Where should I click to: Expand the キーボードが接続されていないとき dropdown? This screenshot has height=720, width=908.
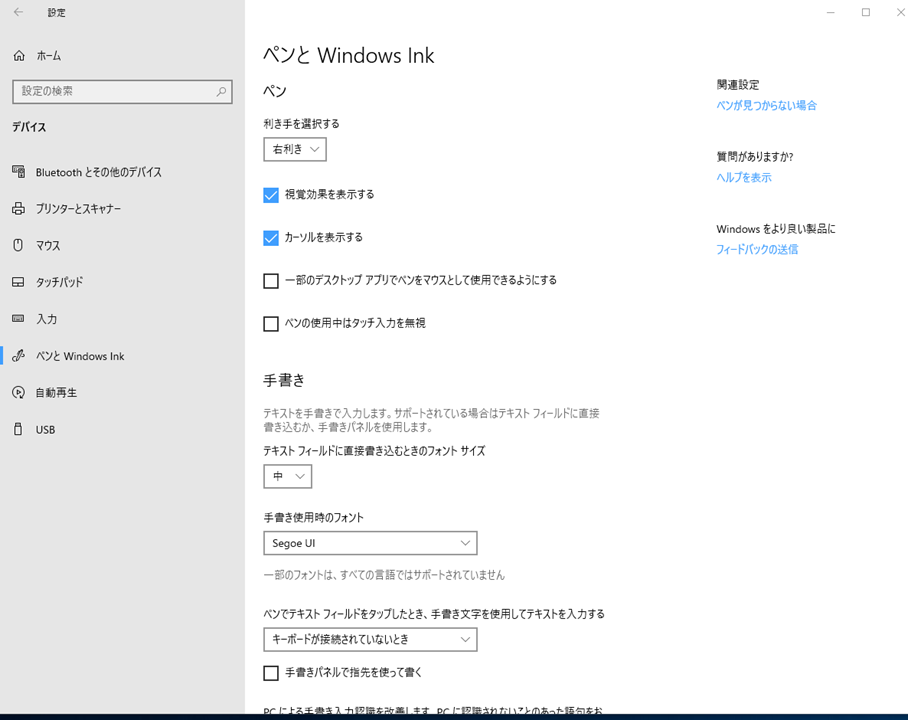370,639
